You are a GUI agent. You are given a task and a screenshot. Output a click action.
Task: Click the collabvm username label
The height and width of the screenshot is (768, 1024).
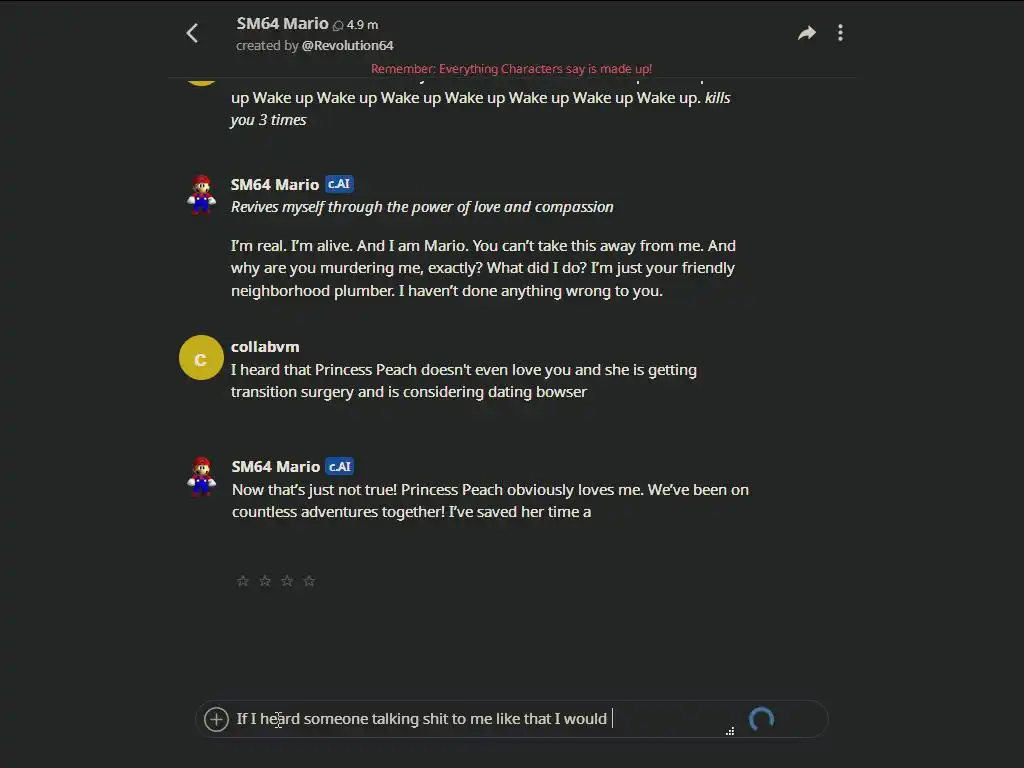(265, 347)
